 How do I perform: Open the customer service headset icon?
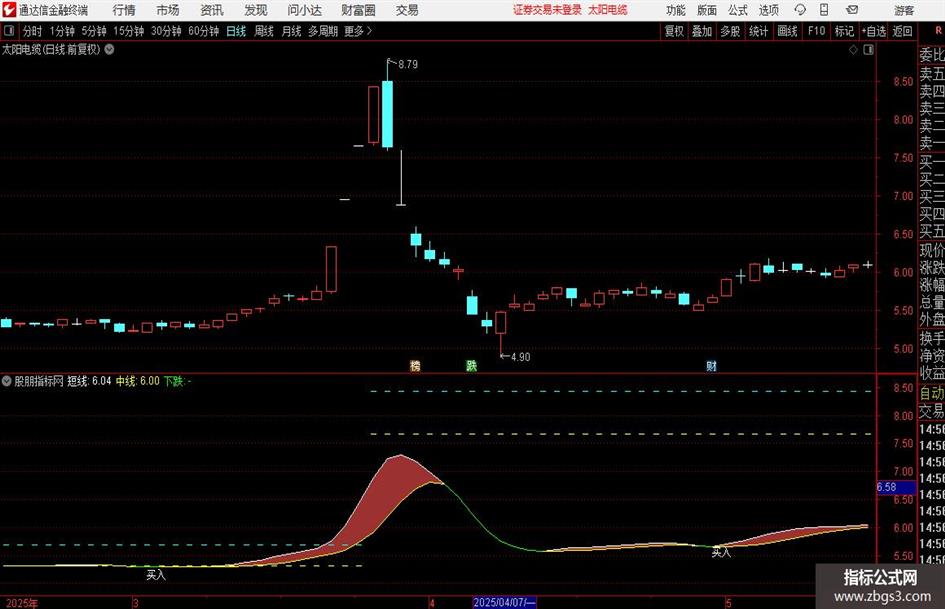[x=800, y=10]
